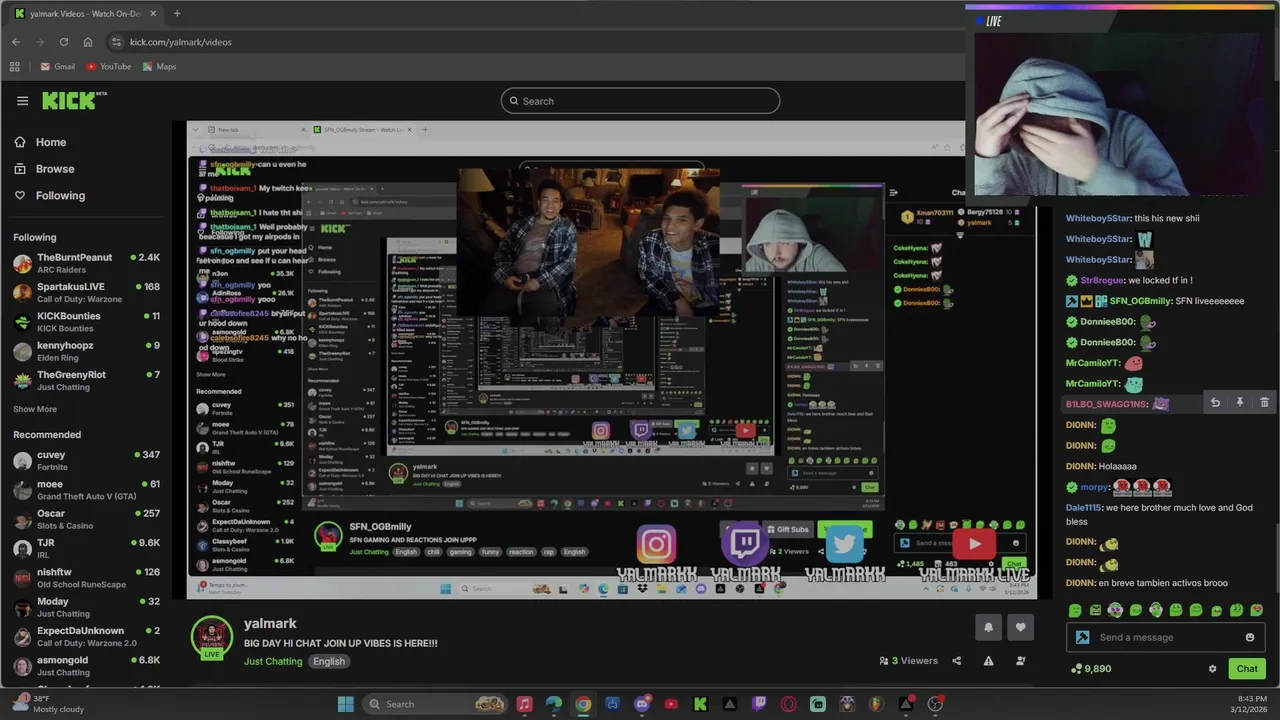Viewport: 1280px width, 720px height.
Task: Open recommended channel nishftw
Action: (x=86, y=578)
